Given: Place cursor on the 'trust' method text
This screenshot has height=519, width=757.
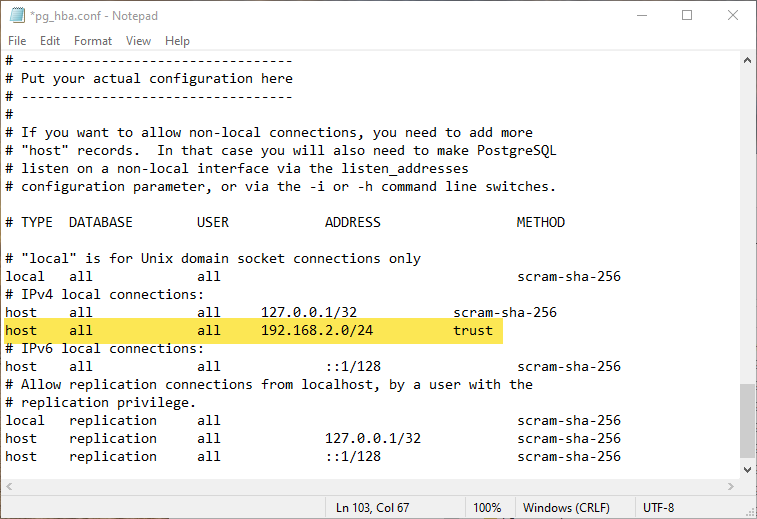Looking at the screenshot, I should pyautogui.click(x=473, y=330).
